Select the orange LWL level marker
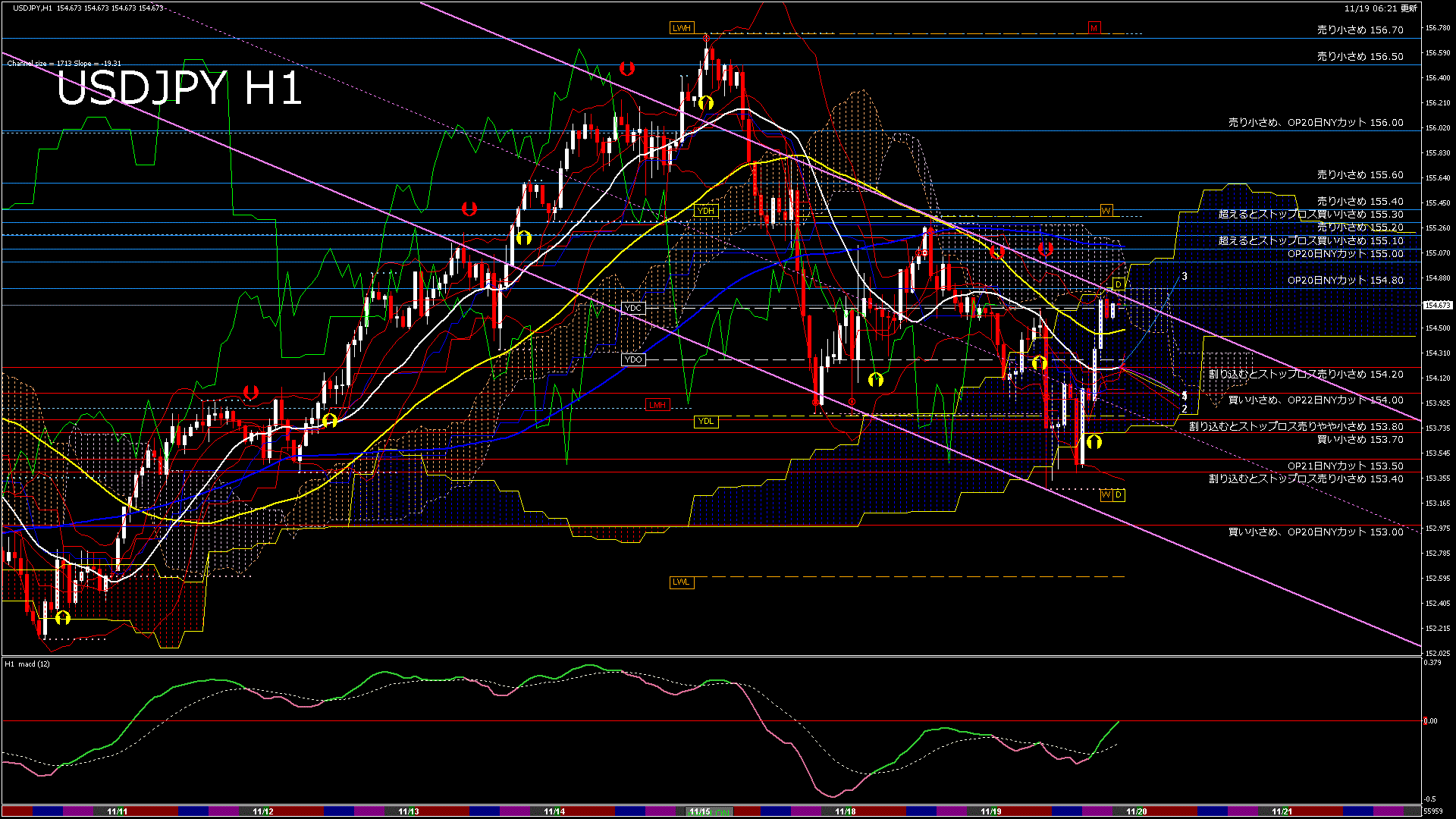 tap(681, 582)
